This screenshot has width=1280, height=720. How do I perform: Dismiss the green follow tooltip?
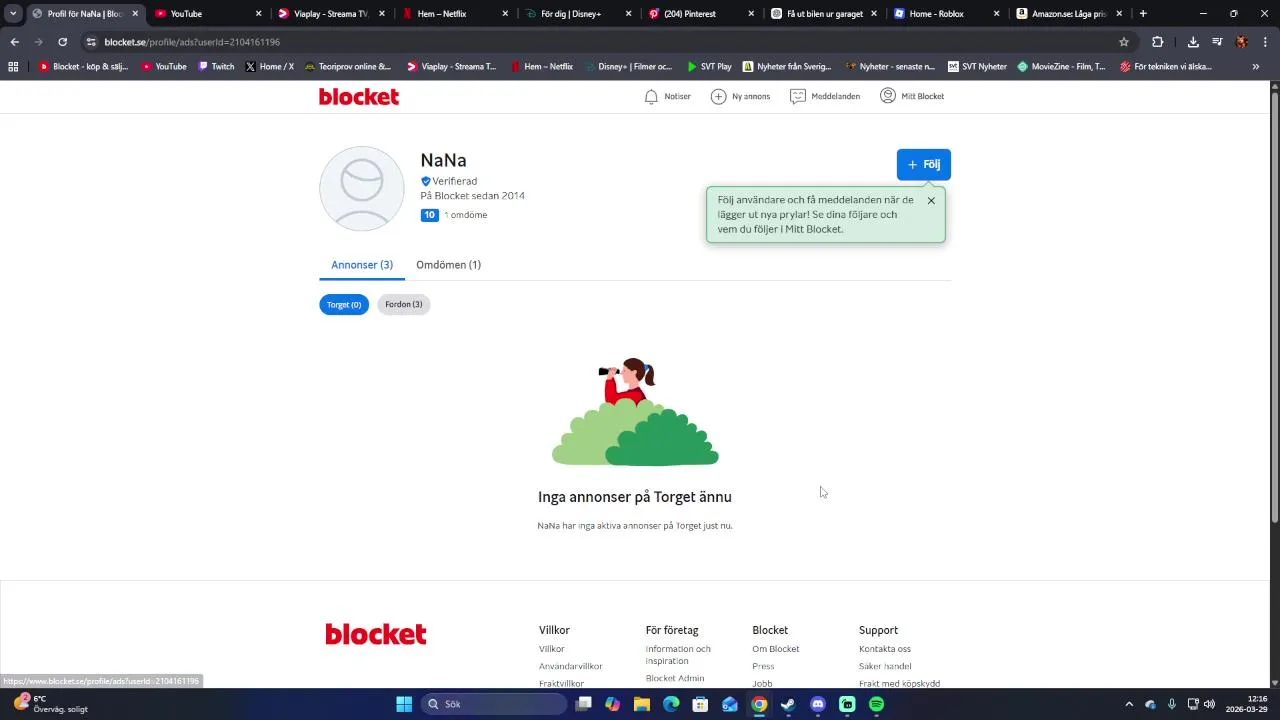pyautogui.click(x=931, y=200)
